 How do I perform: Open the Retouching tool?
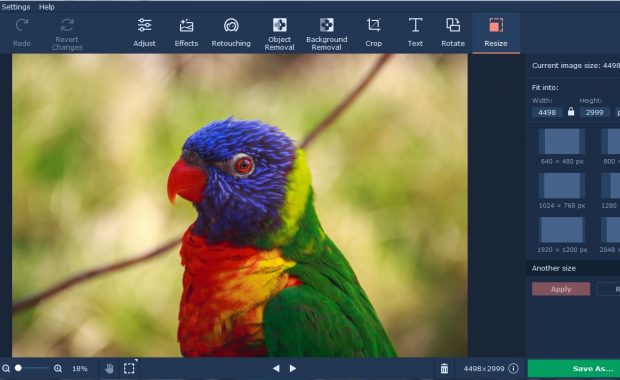[x=231, y=33]
